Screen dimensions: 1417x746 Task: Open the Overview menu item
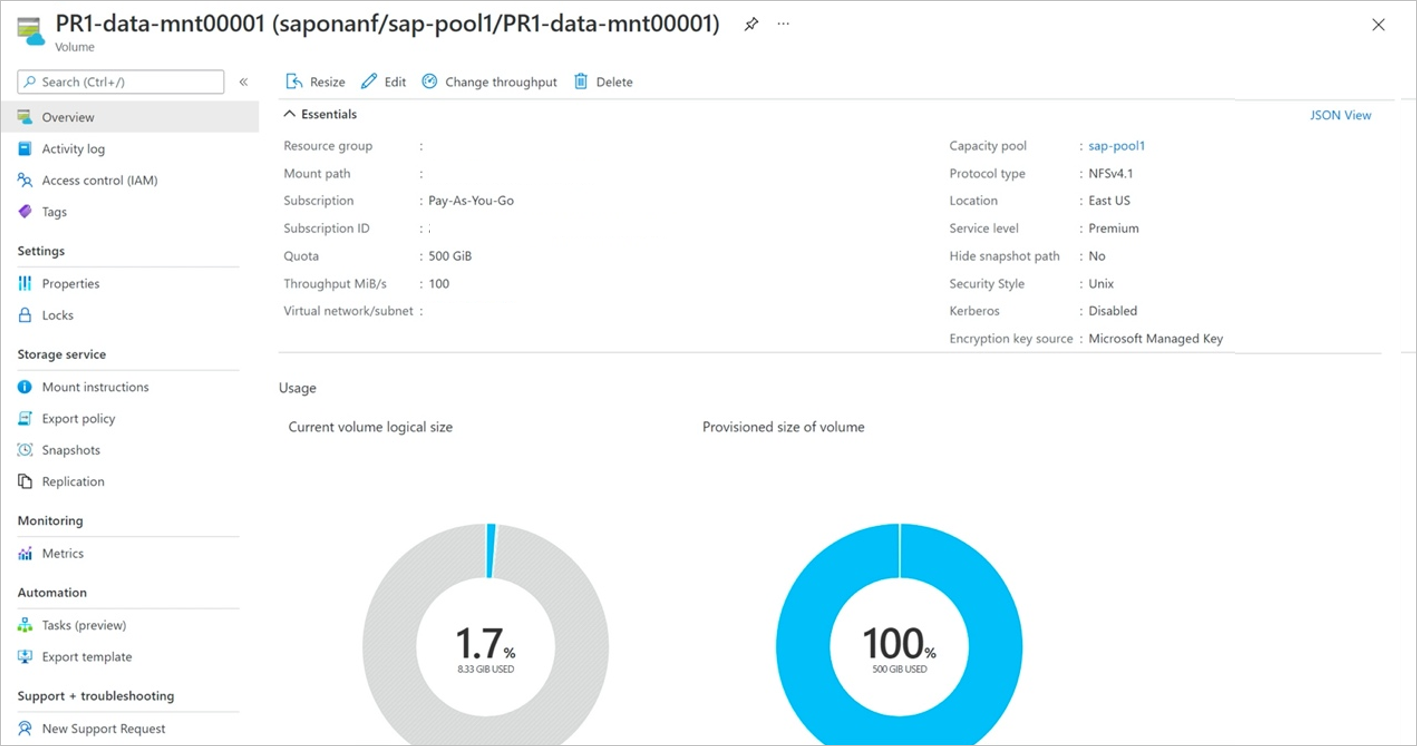pyautogui.click(x=129, y=117)
